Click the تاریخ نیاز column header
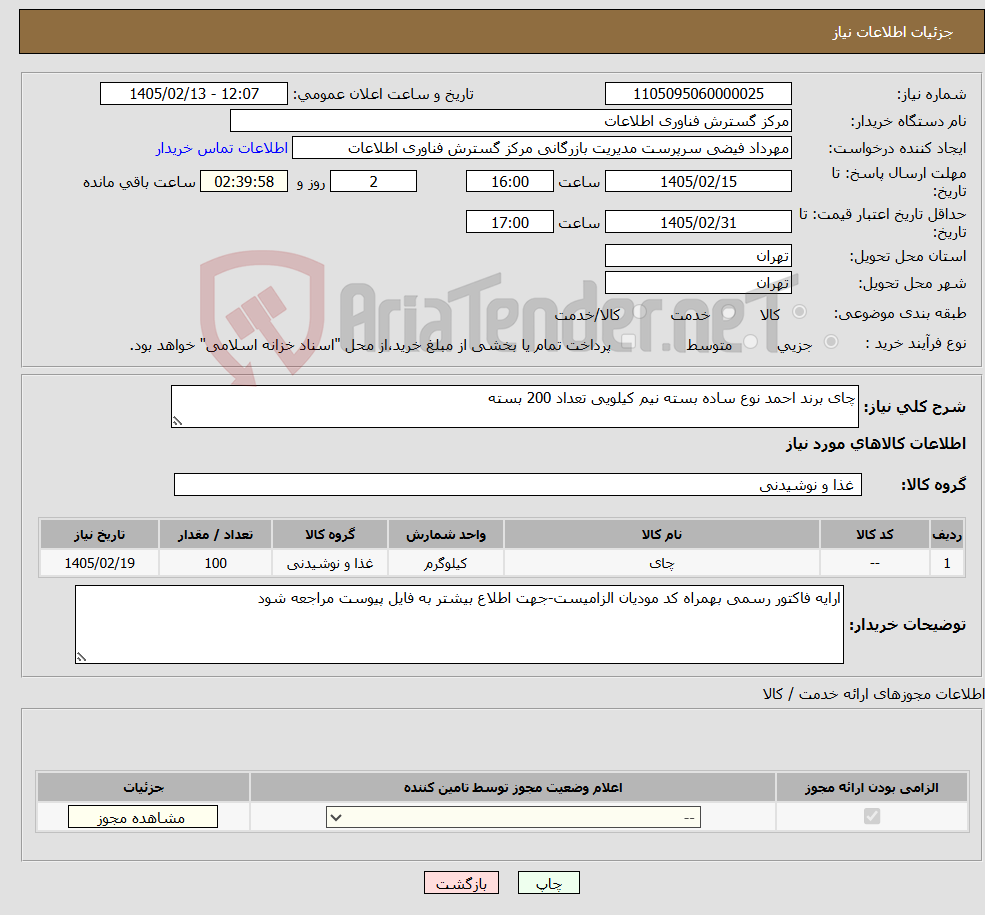This screenshot has height=915, width=985. tap(99, 534)
